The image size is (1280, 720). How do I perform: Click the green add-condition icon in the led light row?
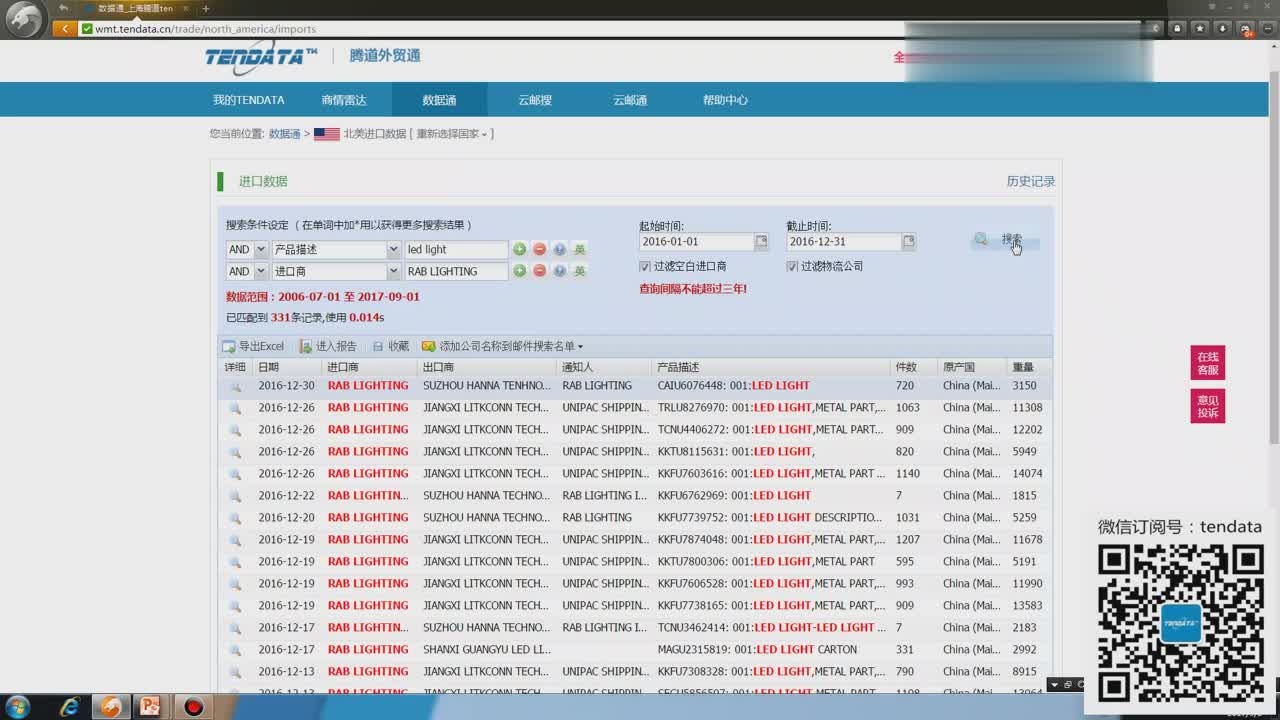click(x=519, y=249)
